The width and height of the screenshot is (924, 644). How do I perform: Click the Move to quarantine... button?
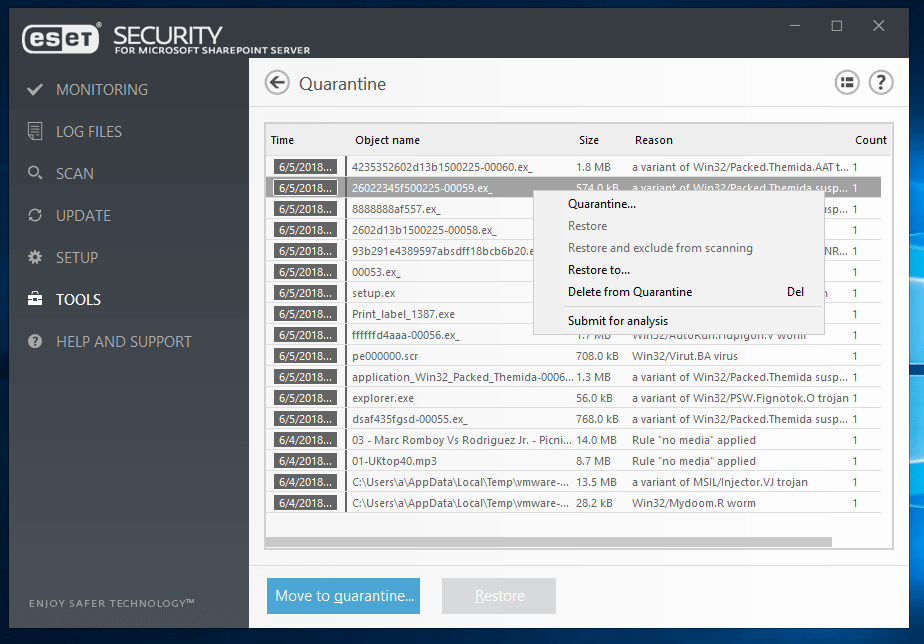pyautogui.click(x=344, y=596)
